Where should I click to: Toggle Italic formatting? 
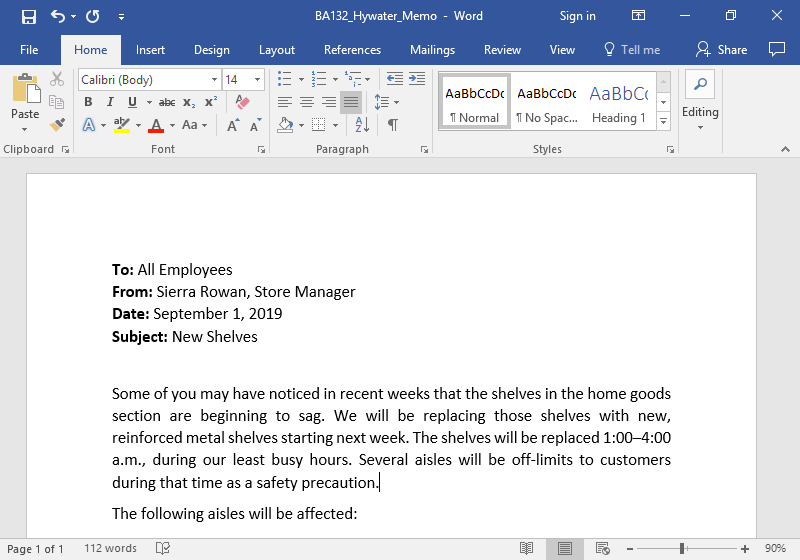click(110, 102)
